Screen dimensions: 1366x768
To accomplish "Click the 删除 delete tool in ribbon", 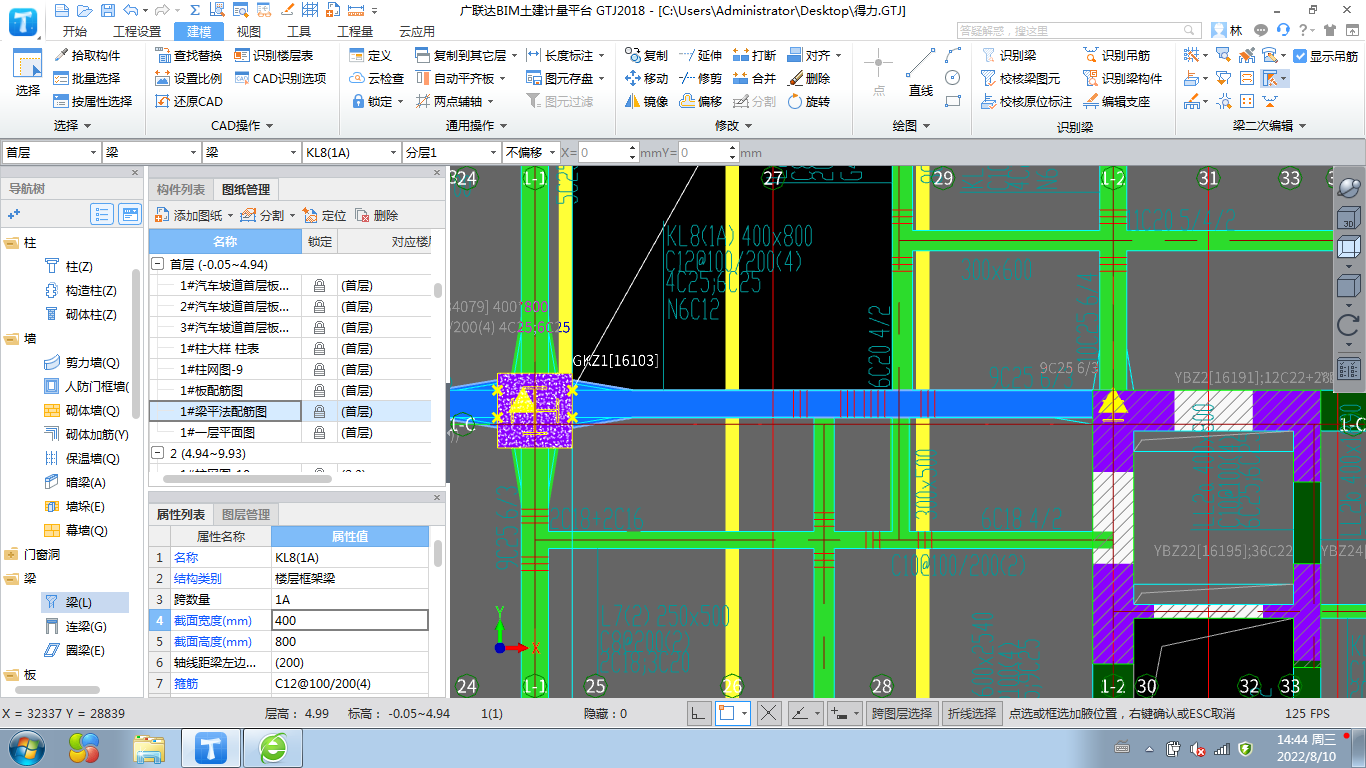I will click(808, 78).
